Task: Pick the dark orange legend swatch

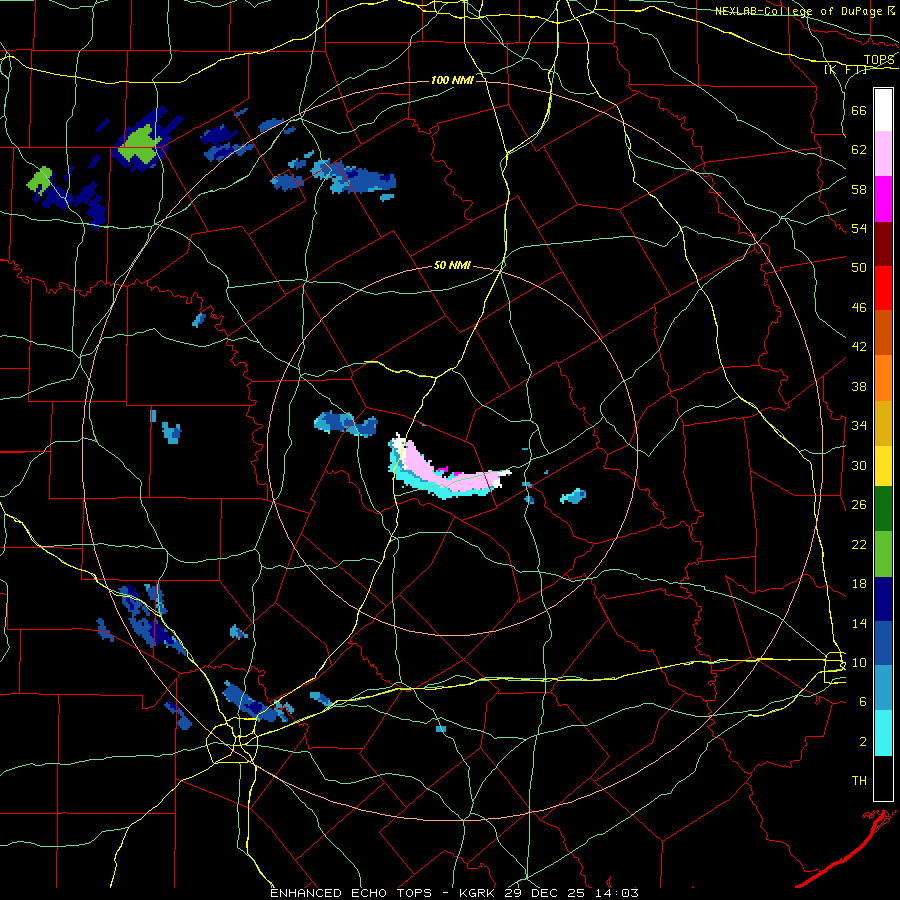Action: click(883, 333)
